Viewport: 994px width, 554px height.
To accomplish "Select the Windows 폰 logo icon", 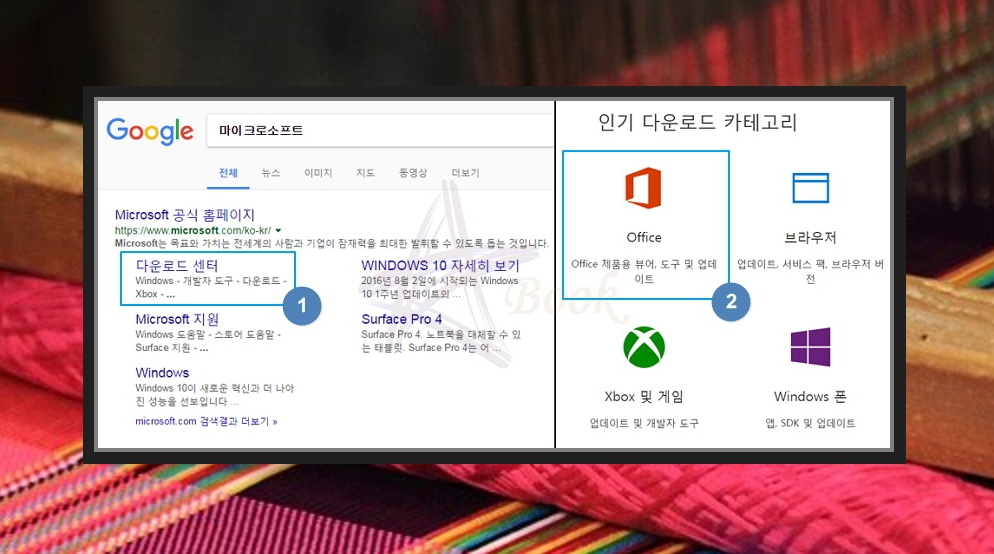I will tap(810, 347).
